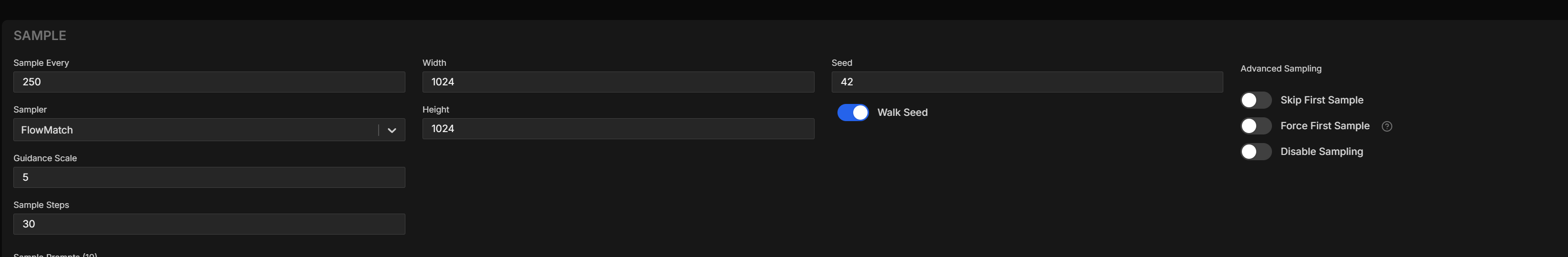Click the Sample Every input field

click(209, 82)
